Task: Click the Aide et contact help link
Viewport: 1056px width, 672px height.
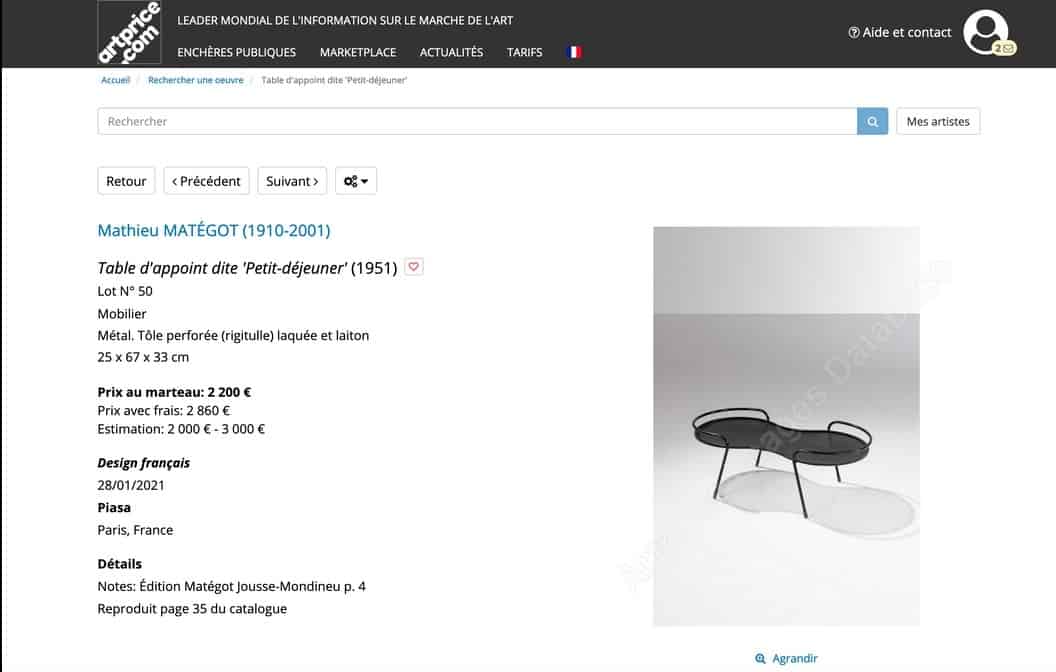Action: (x=900, y=32)
